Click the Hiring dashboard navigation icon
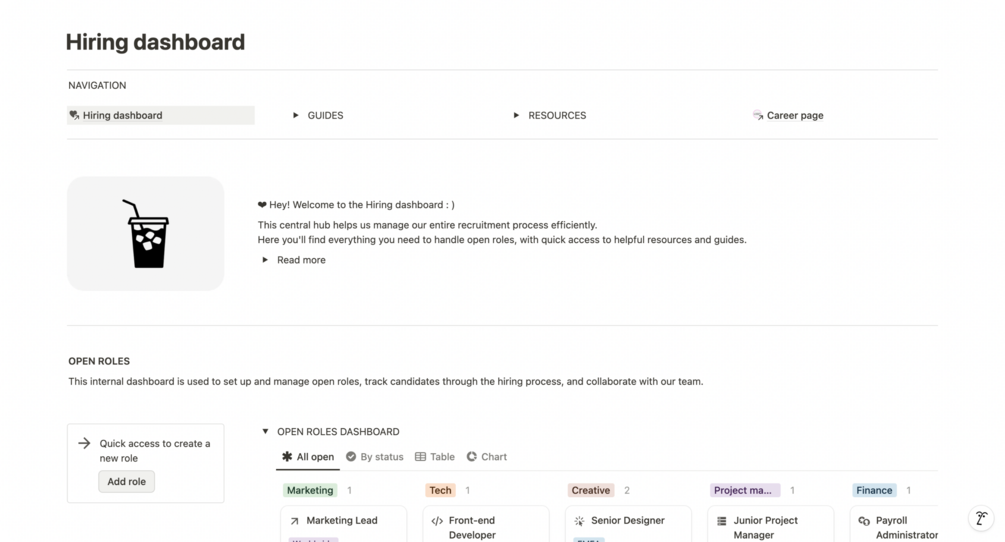Viewport: 1005px width, 542px height. pos(74,115)
